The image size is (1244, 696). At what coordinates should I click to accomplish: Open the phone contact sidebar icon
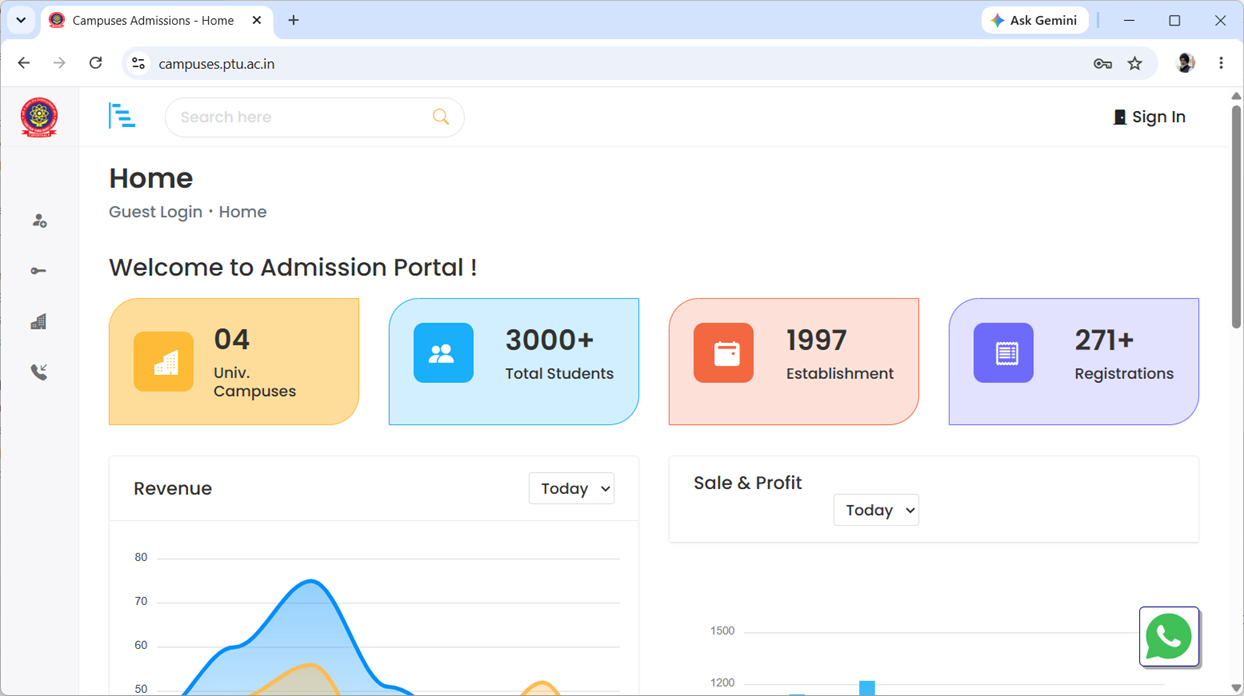point(39,372)
